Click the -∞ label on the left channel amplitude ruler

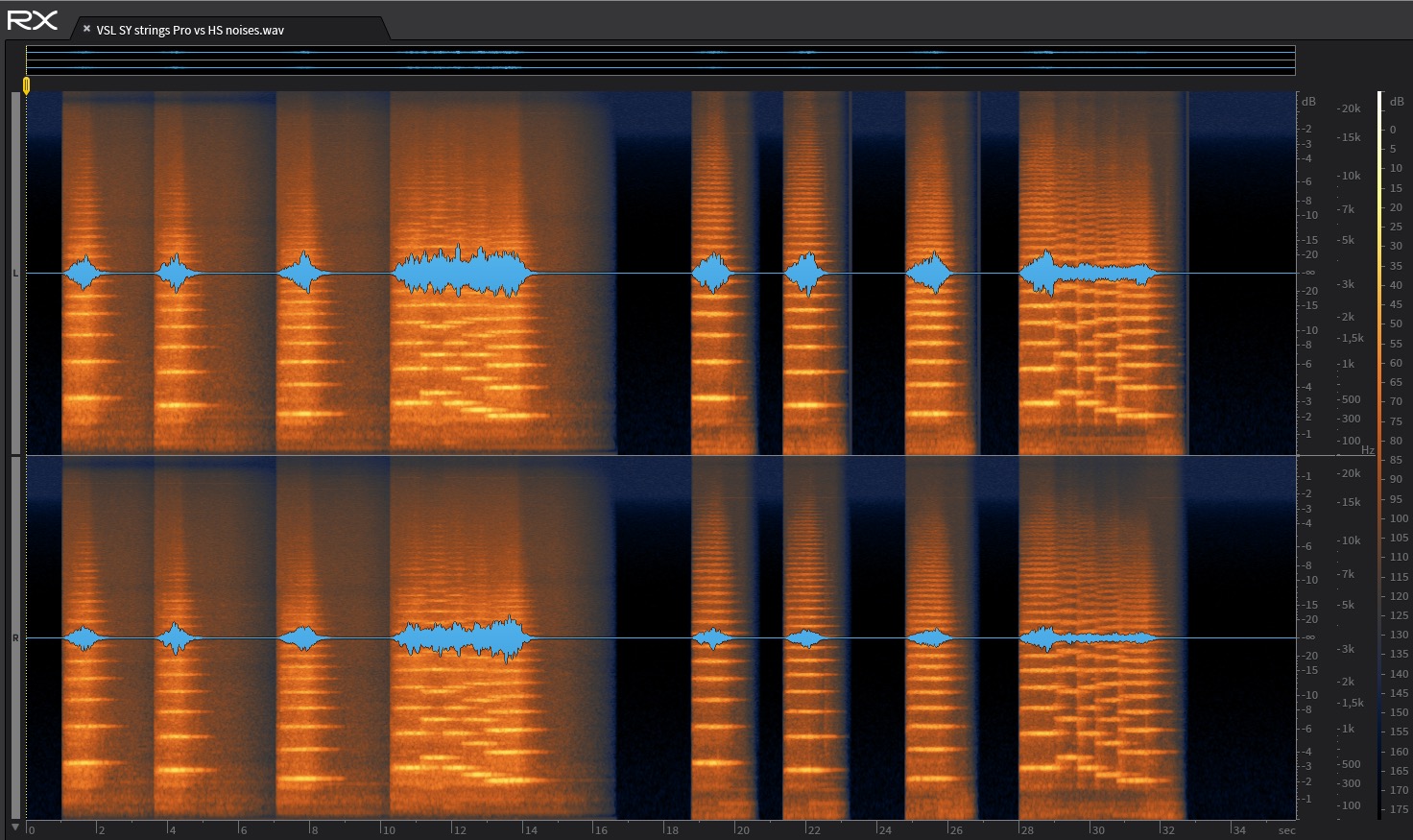(x=1309, y=273)
